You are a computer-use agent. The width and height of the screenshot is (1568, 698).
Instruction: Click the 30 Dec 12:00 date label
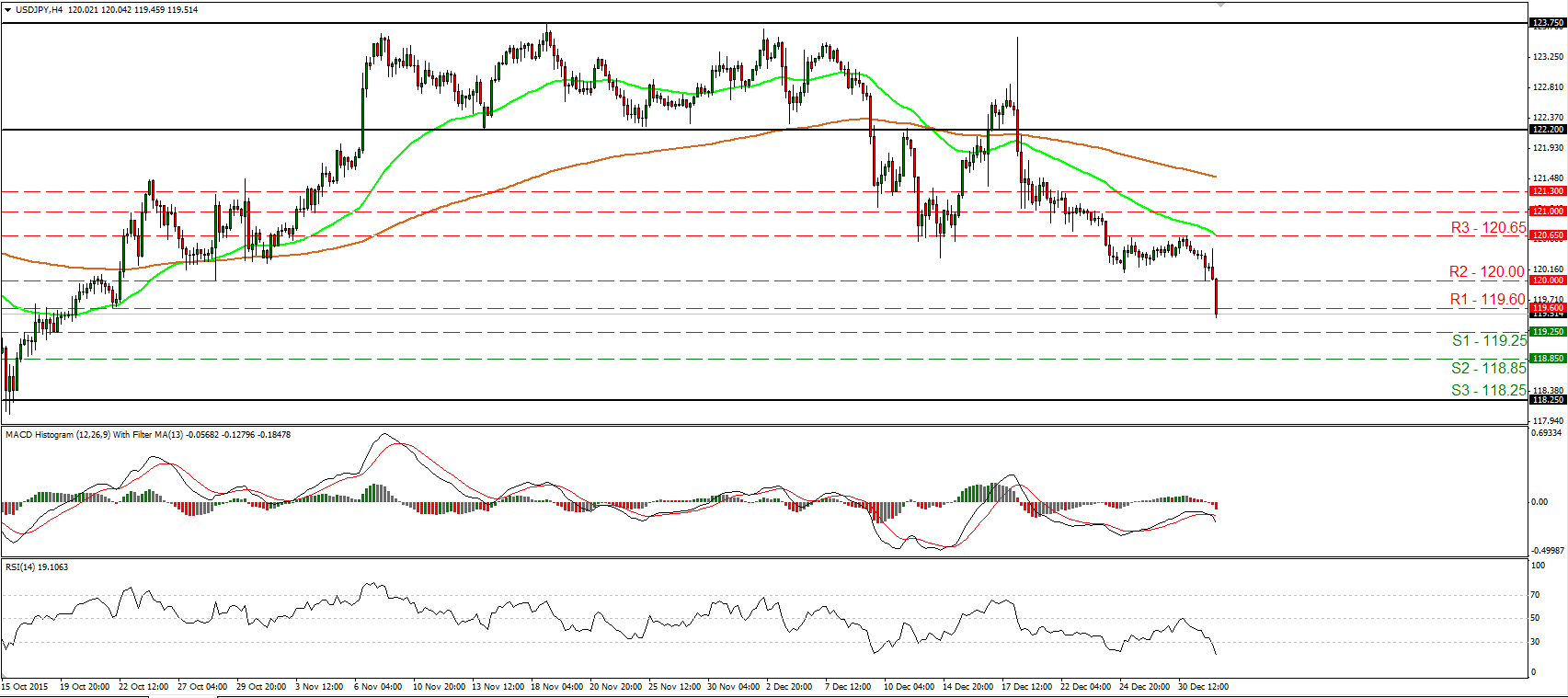pyautogui.click(x=1204, y=687)
